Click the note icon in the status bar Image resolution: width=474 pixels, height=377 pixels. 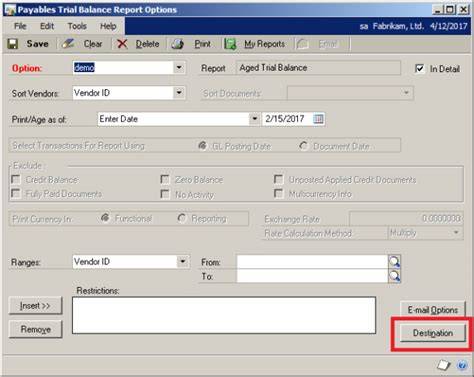click(444, 365)
